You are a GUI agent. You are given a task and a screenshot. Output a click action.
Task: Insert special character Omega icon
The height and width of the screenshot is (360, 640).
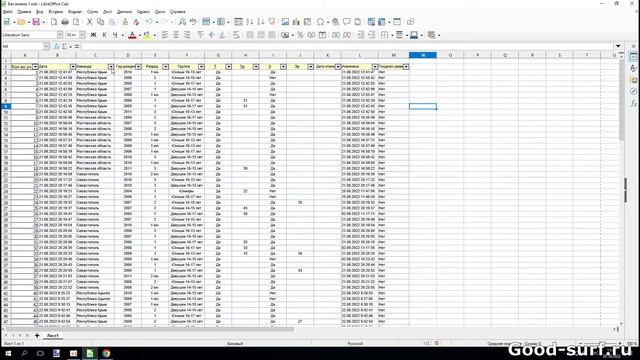pos(320,22)
